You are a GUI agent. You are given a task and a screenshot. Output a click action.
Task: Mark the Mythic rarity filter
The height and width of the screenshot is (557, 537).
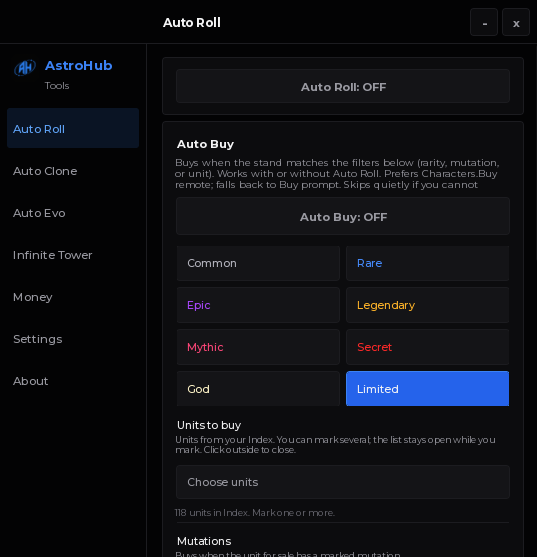258,347
